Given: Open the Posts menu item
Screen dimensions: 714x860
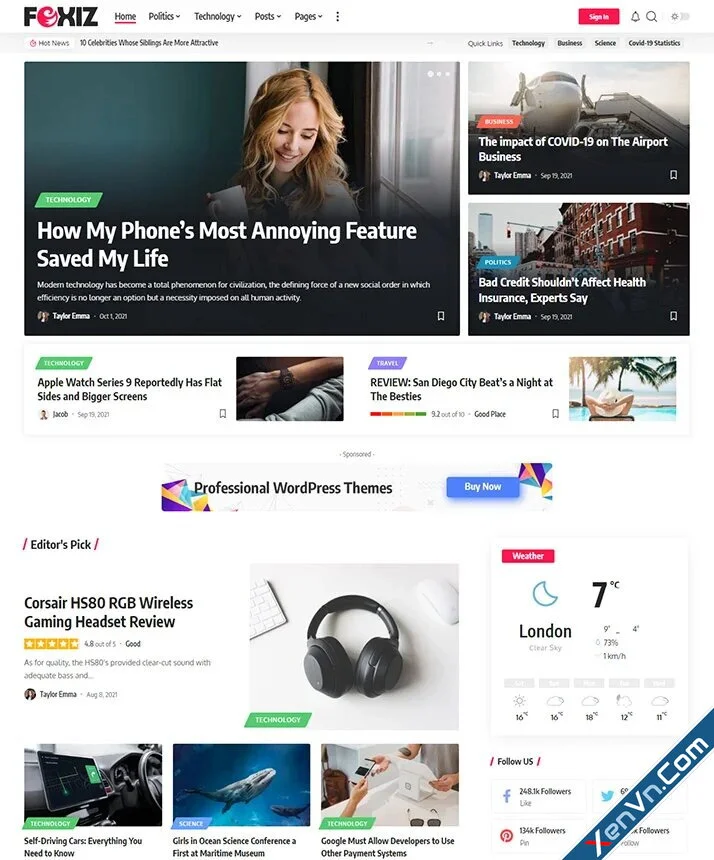Looking at the screenshot, I should tap(268, 16).
